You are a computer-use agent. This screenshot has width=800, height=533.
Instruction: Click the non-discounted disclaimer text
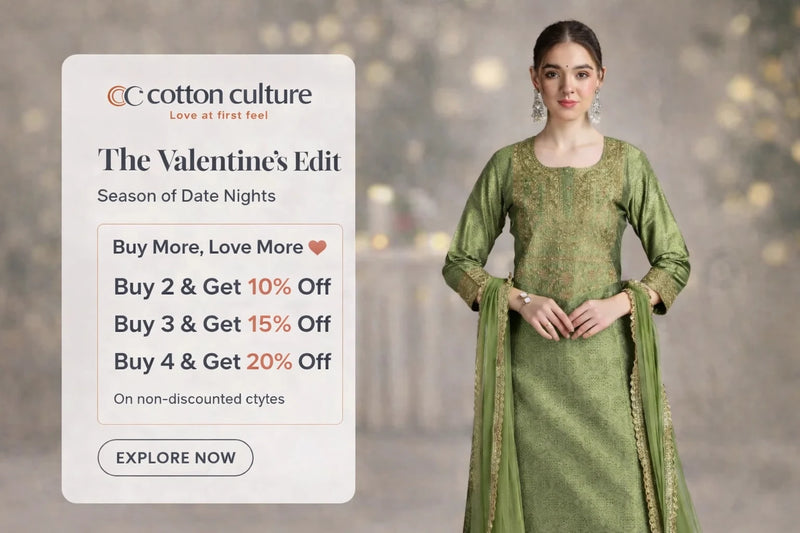pyautogui.click(x=199, y=398)
